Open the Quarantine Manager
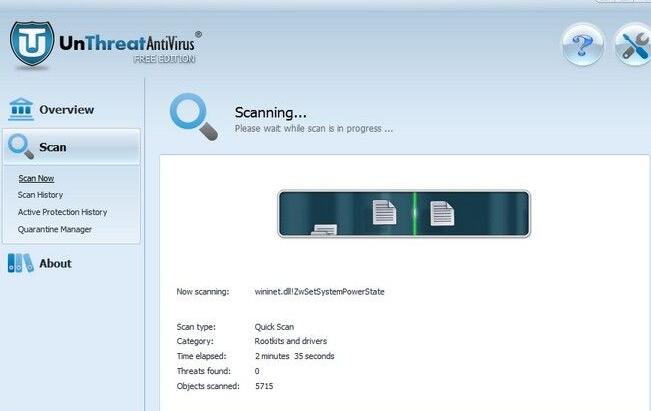Image resolution: width=651 pixels, height=411 pixels. [54, 229]
